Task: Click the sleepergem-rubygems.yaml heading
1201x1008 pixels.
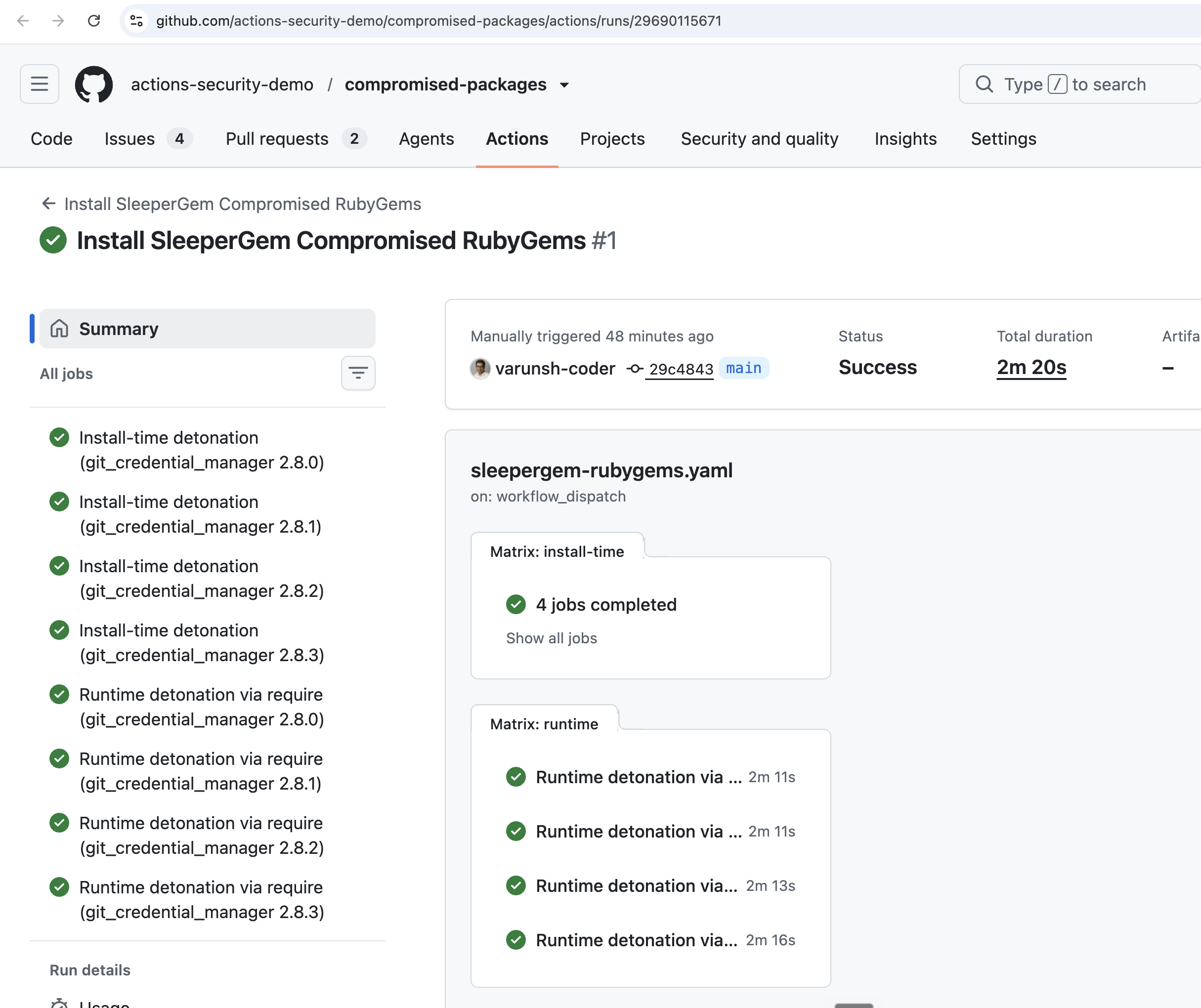Action: [x=601, y=470]
